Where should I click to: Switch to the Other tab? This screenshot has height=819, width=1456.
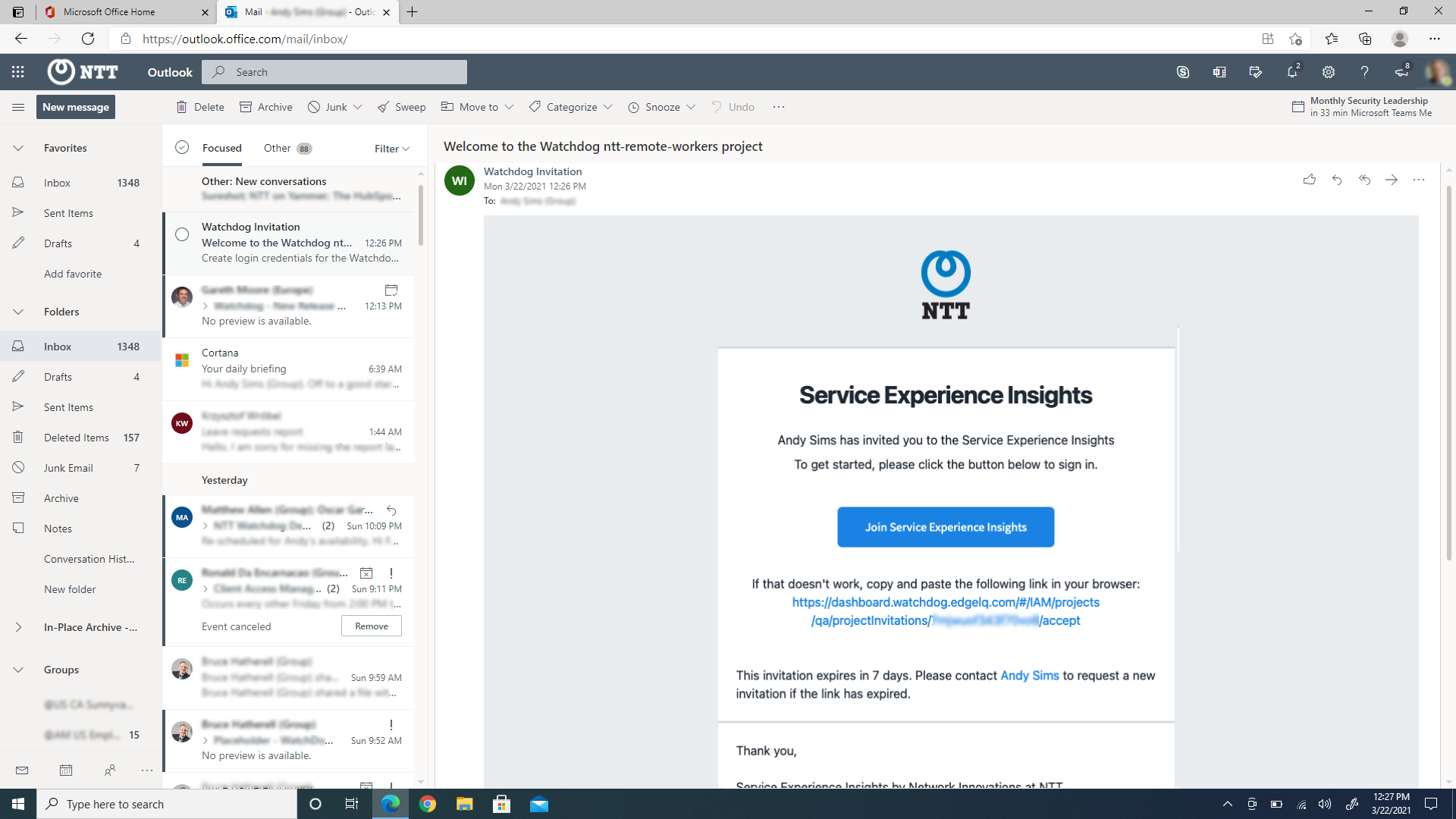(287, 148)
